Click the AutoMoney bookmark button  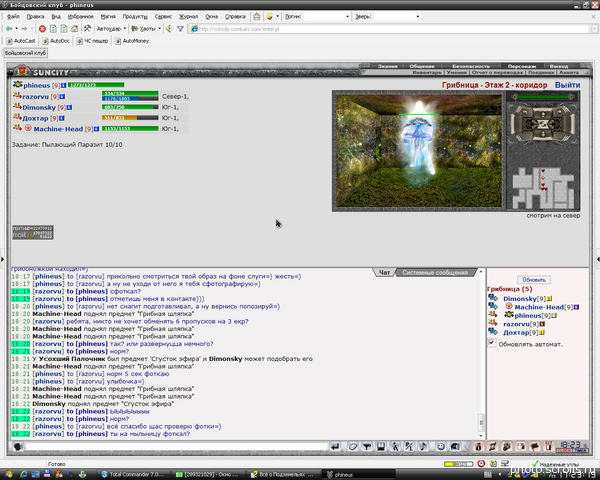(132, 41)
